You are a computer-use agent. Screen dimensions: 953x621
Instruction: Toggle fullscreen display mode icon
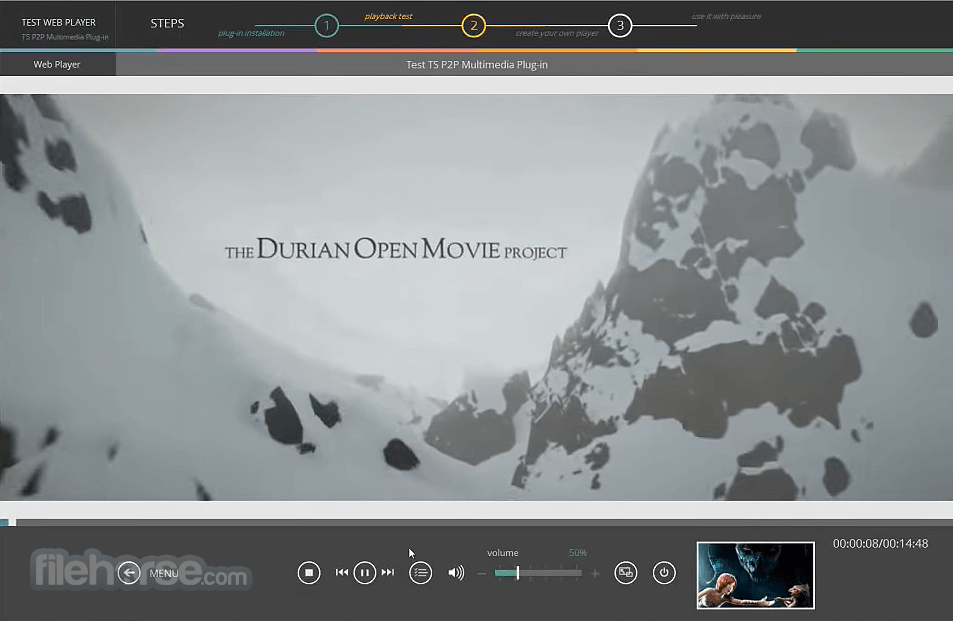coord(625,572)
